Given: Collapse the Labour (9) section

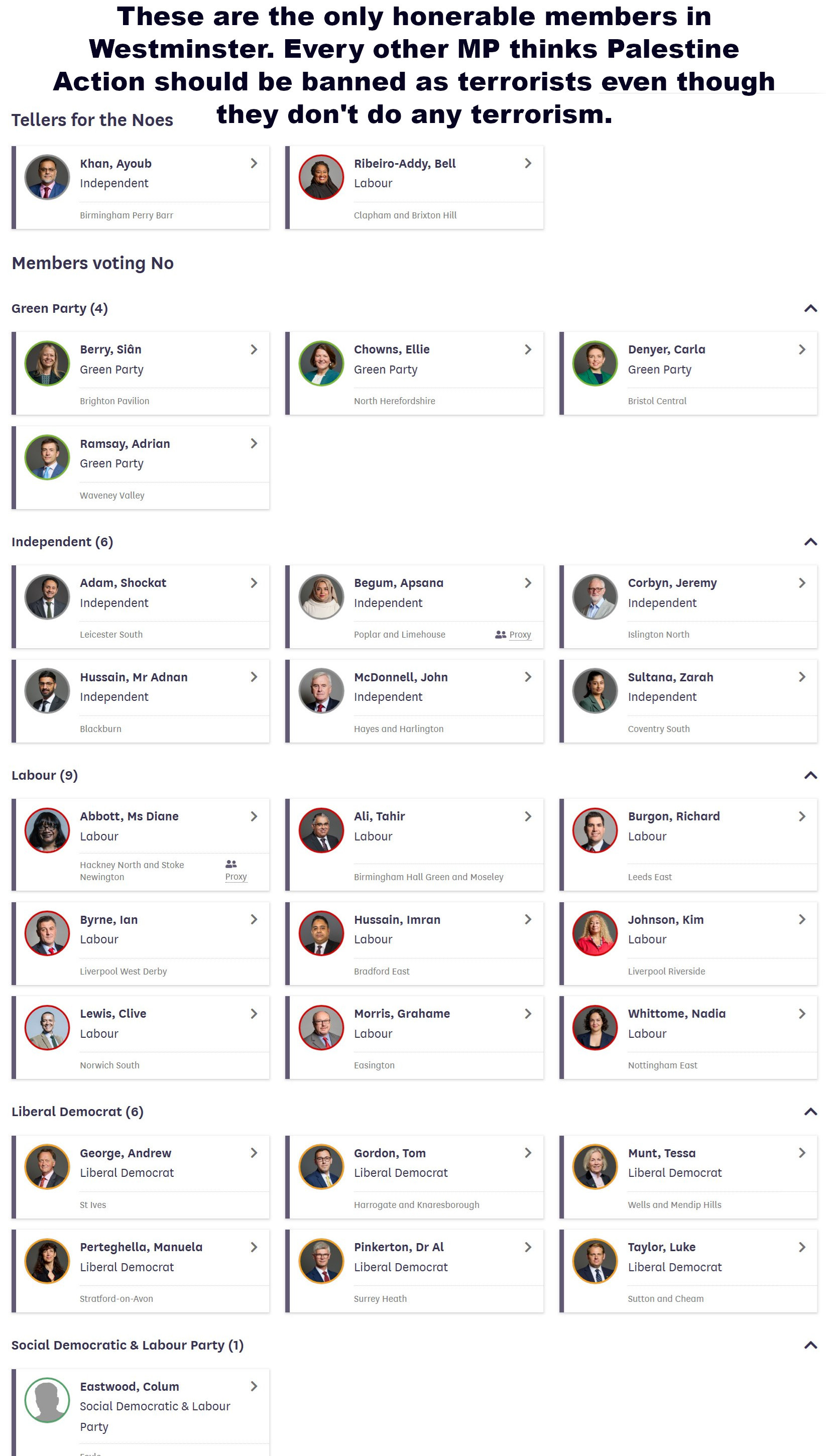Looking at the screenshot, I should [810, 775].
